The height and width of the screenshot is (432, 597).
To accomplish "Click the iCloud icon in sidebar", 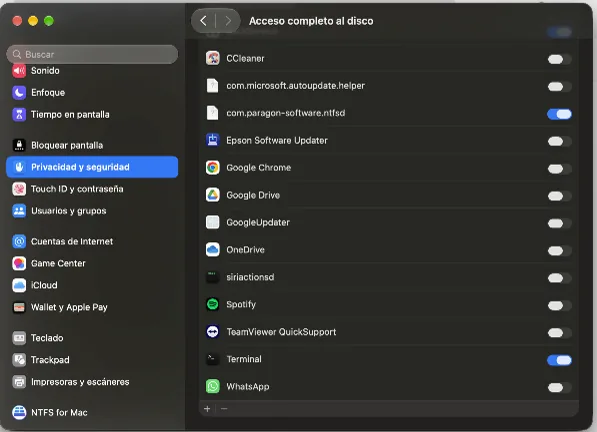I will point(19,285).
